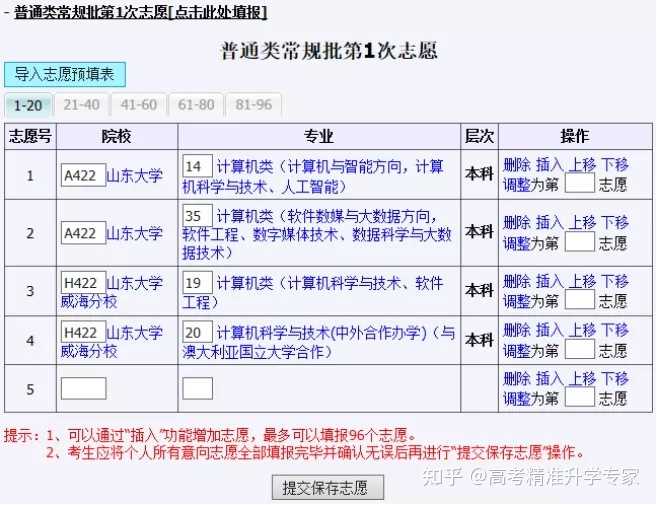Click 上移 for choice 5
The image size is (657, 505).
tap(582, 379)
